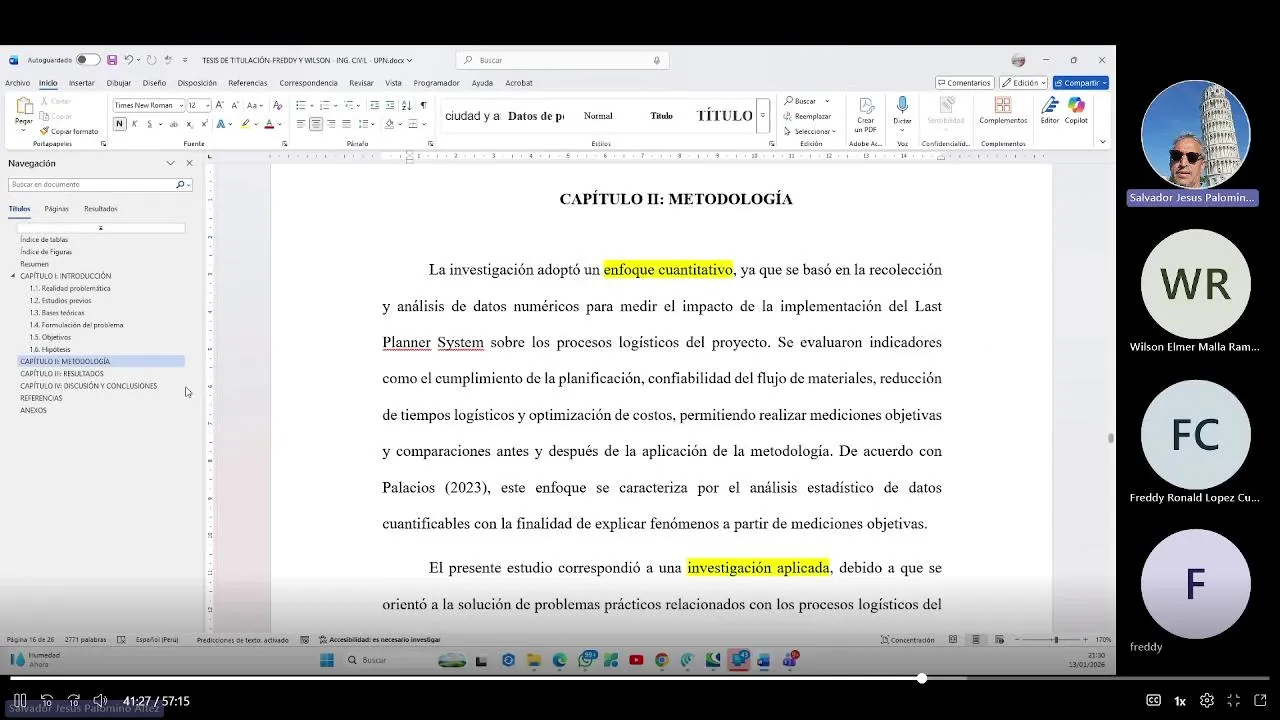The width and height of the screenshot is (1280, 720).
Task: Open shading paint bucket
Action: click(390, 124)
